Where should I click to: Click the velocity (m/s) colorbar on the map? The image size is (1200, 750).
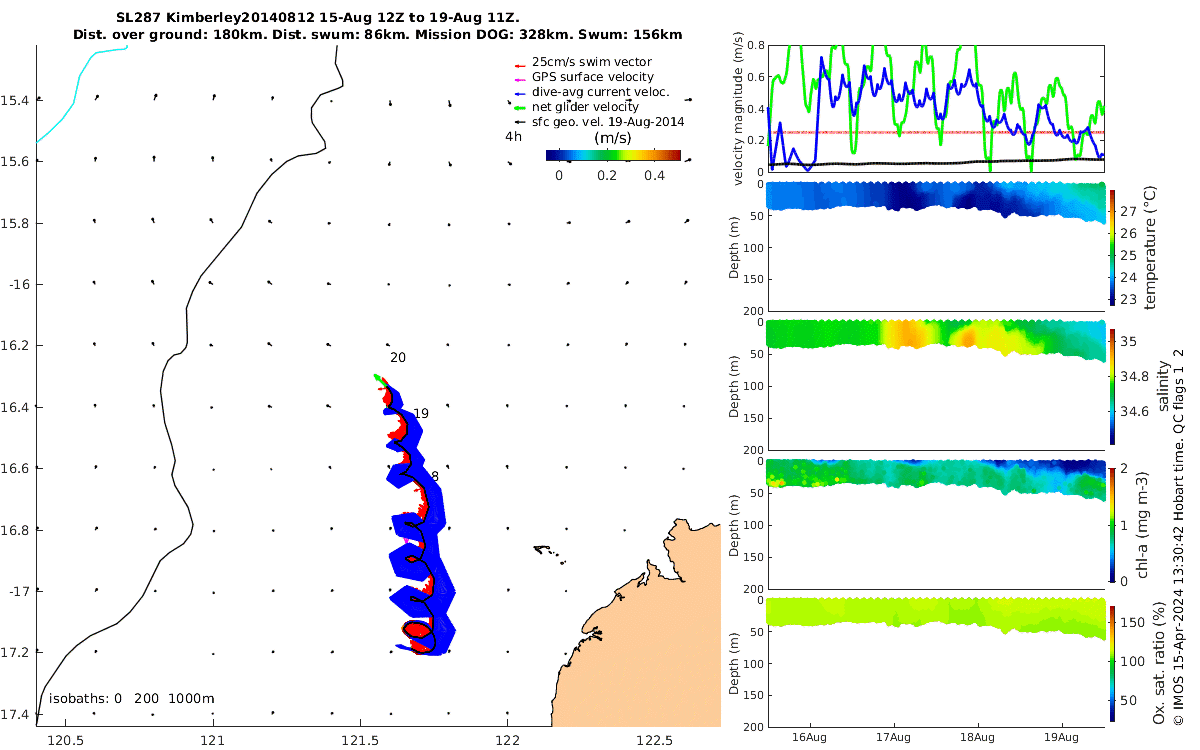pyautogui.click(x=613, y=155)
